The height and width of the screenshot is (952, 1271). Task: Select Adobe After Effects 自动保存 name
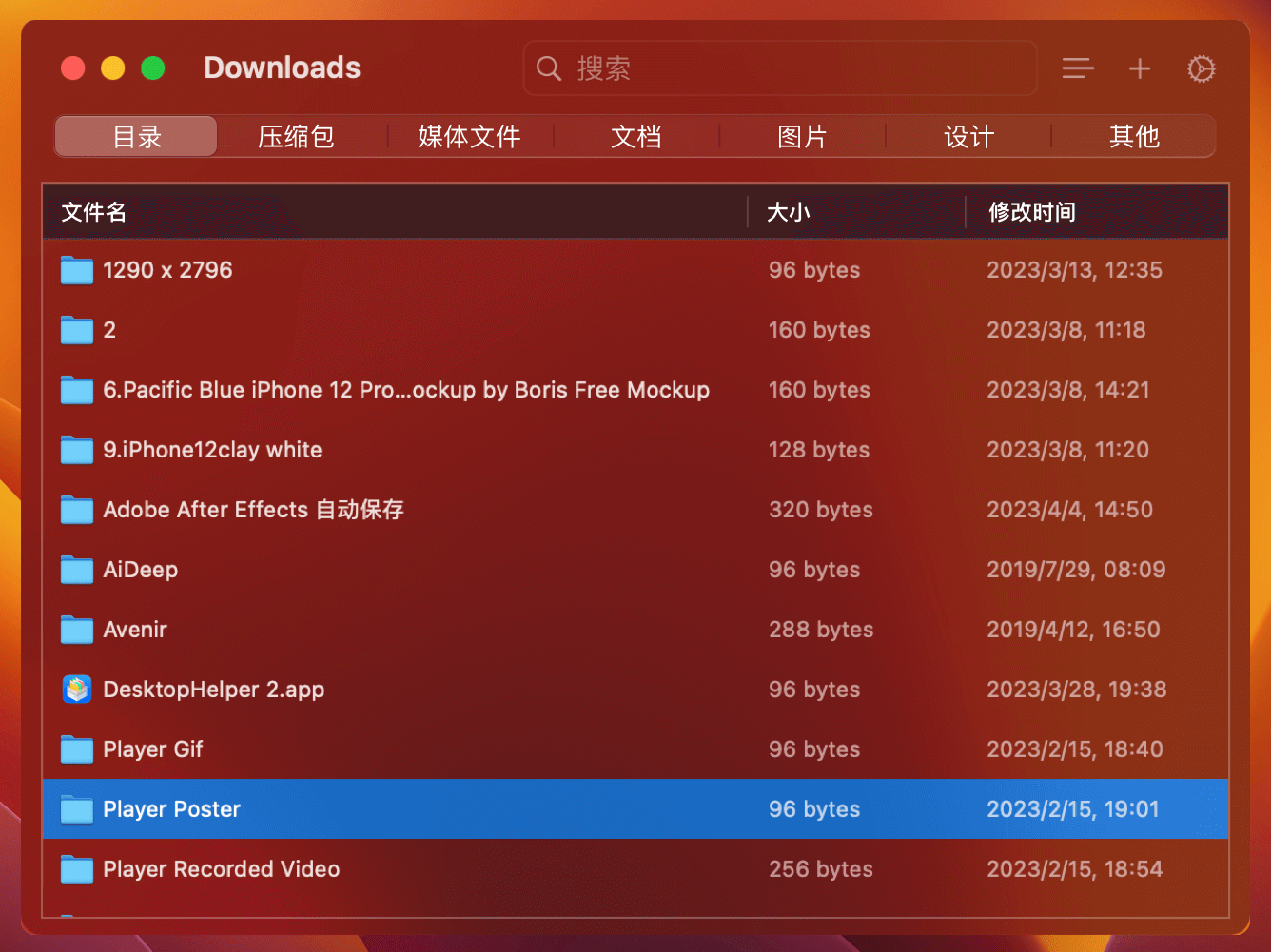(253, 510)
